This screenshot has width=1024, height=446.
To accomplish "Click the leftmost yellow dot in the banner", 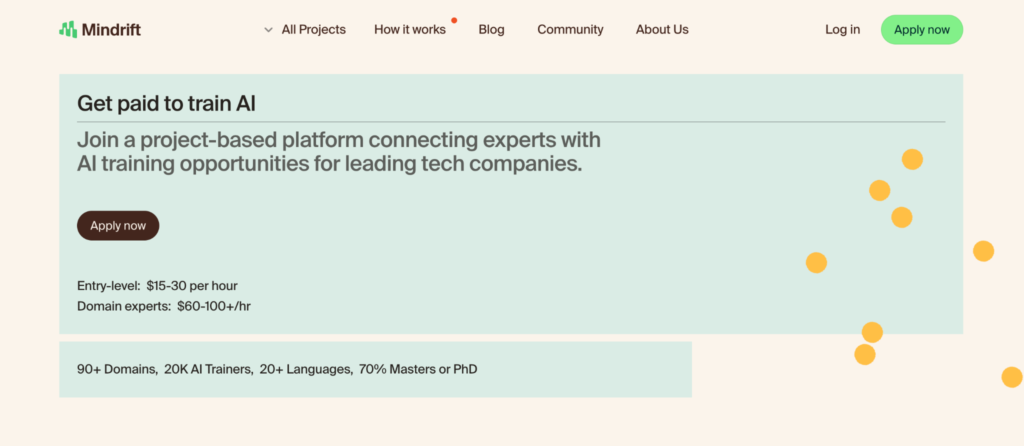I will coord(816,263).
